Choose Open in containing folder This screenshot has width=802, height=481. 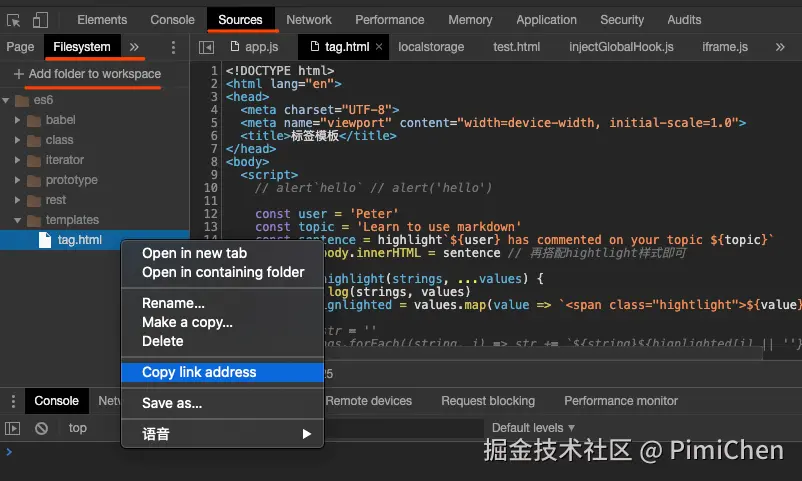pos(222,272)
